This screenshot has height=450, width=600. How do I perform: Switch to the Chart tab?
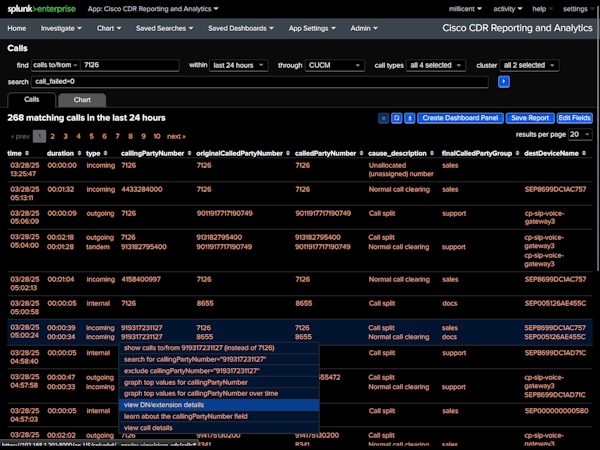pyautogui.click(x=82, y=100)
